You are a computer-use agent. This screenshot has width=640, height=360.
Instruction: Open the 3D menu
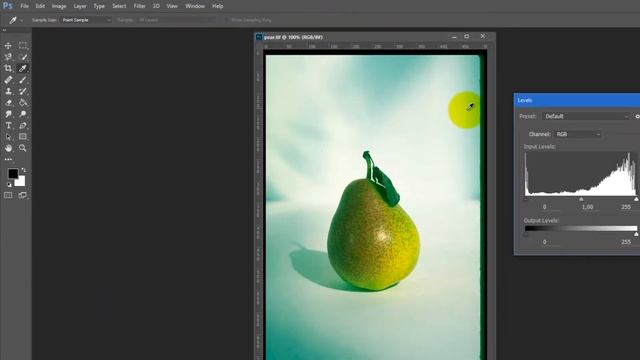point(156,6)
